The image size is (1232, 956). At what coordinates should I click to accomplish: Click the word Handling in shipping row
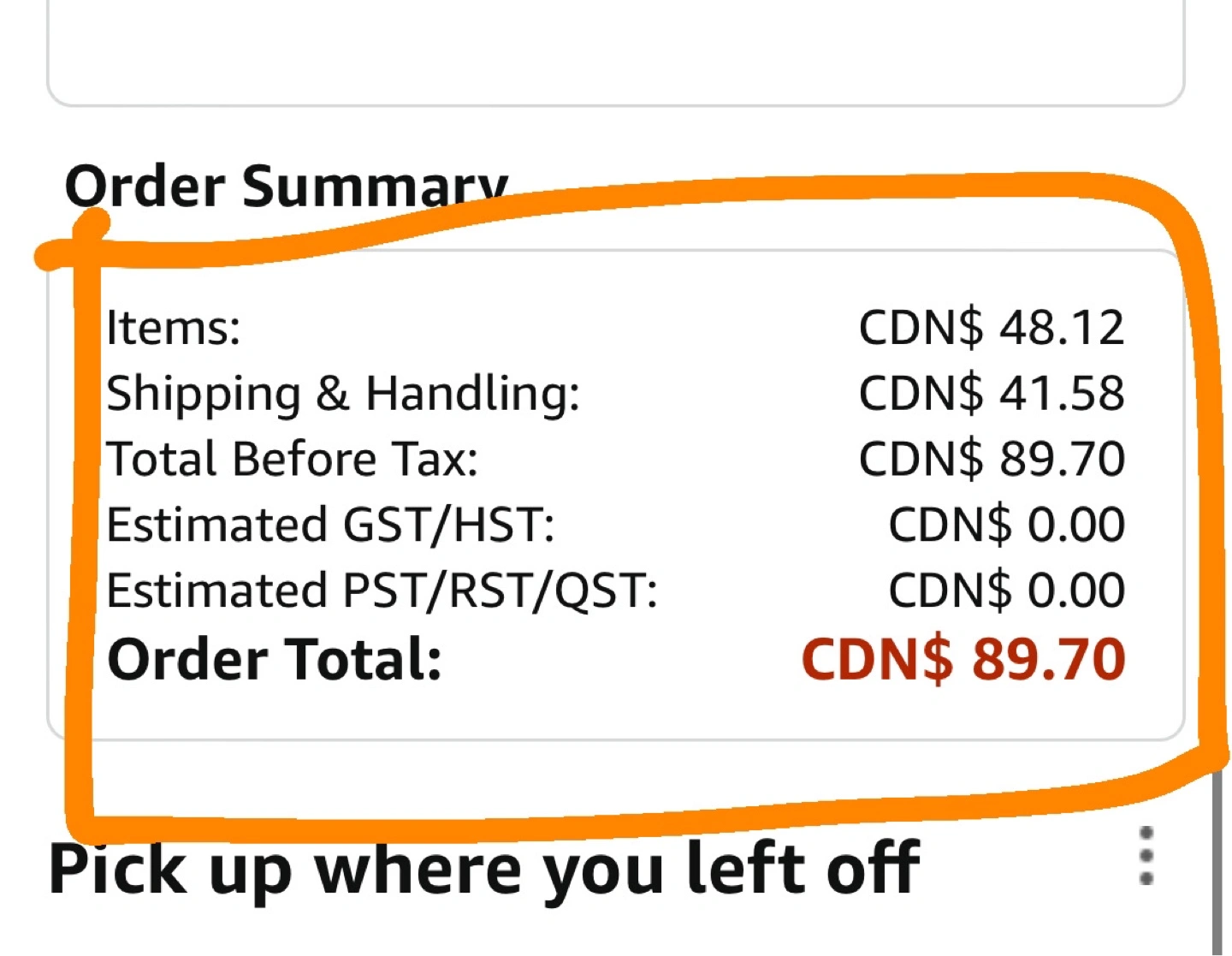click(x=473, y=393)
